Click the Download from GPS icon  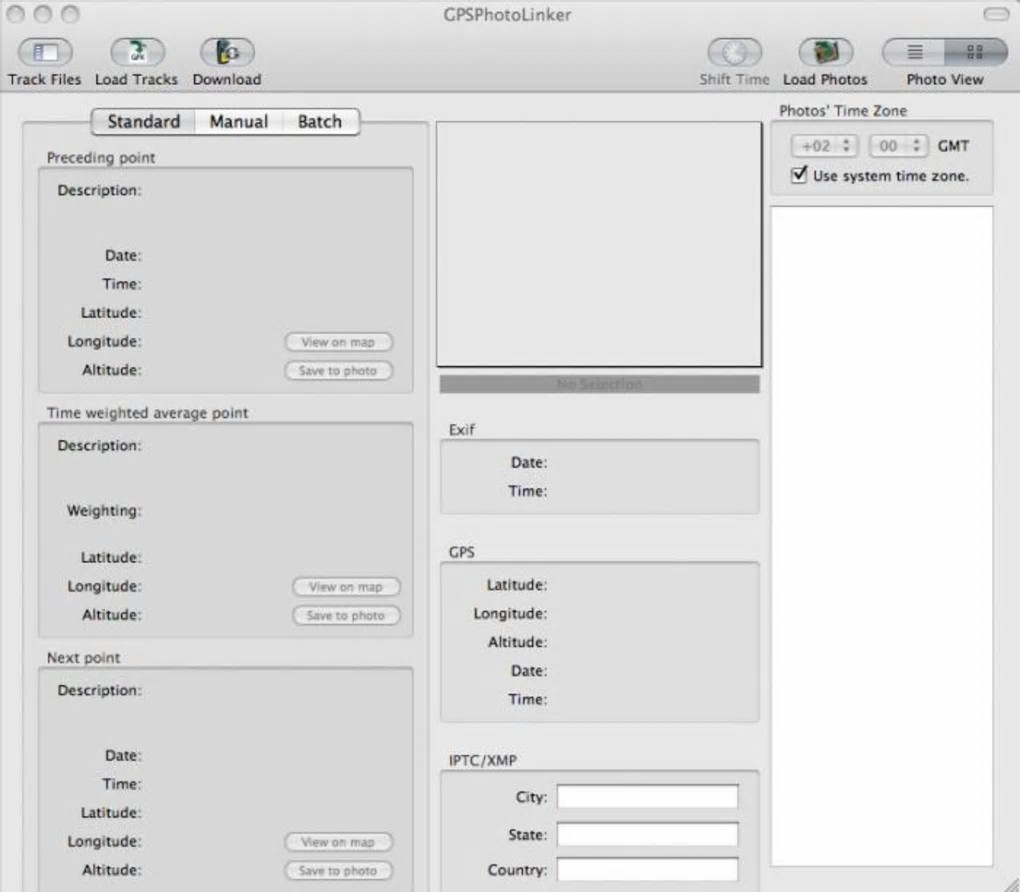tap(227, 53)
